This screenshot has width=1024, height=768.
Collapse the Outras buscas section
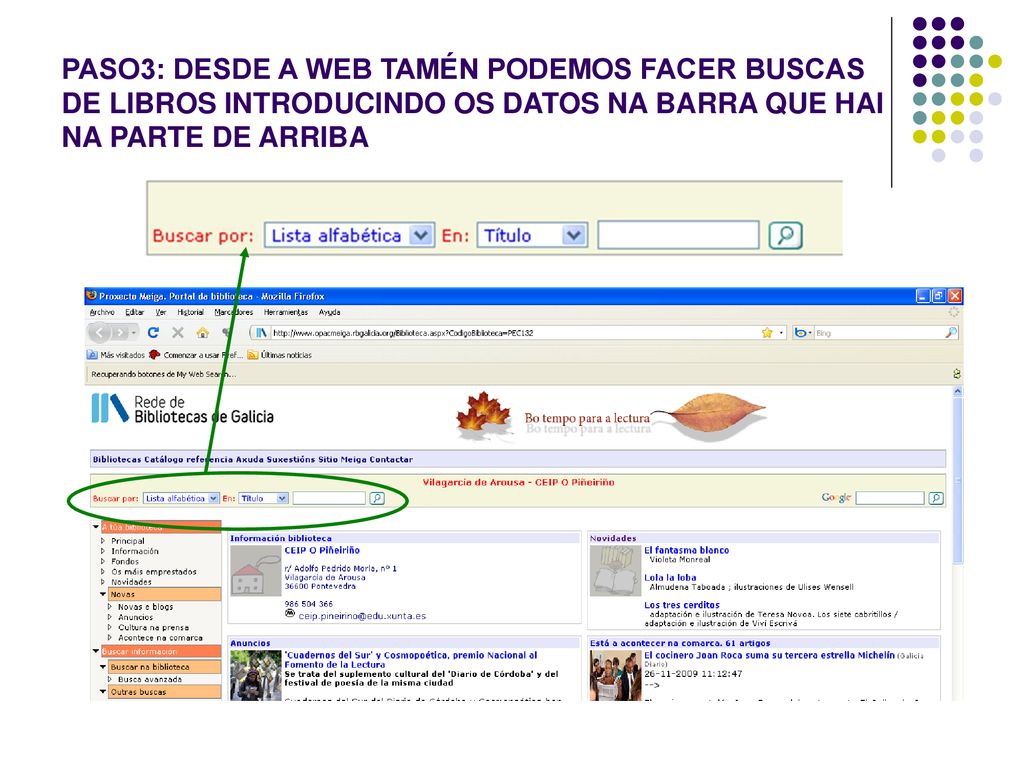(103, 692)
